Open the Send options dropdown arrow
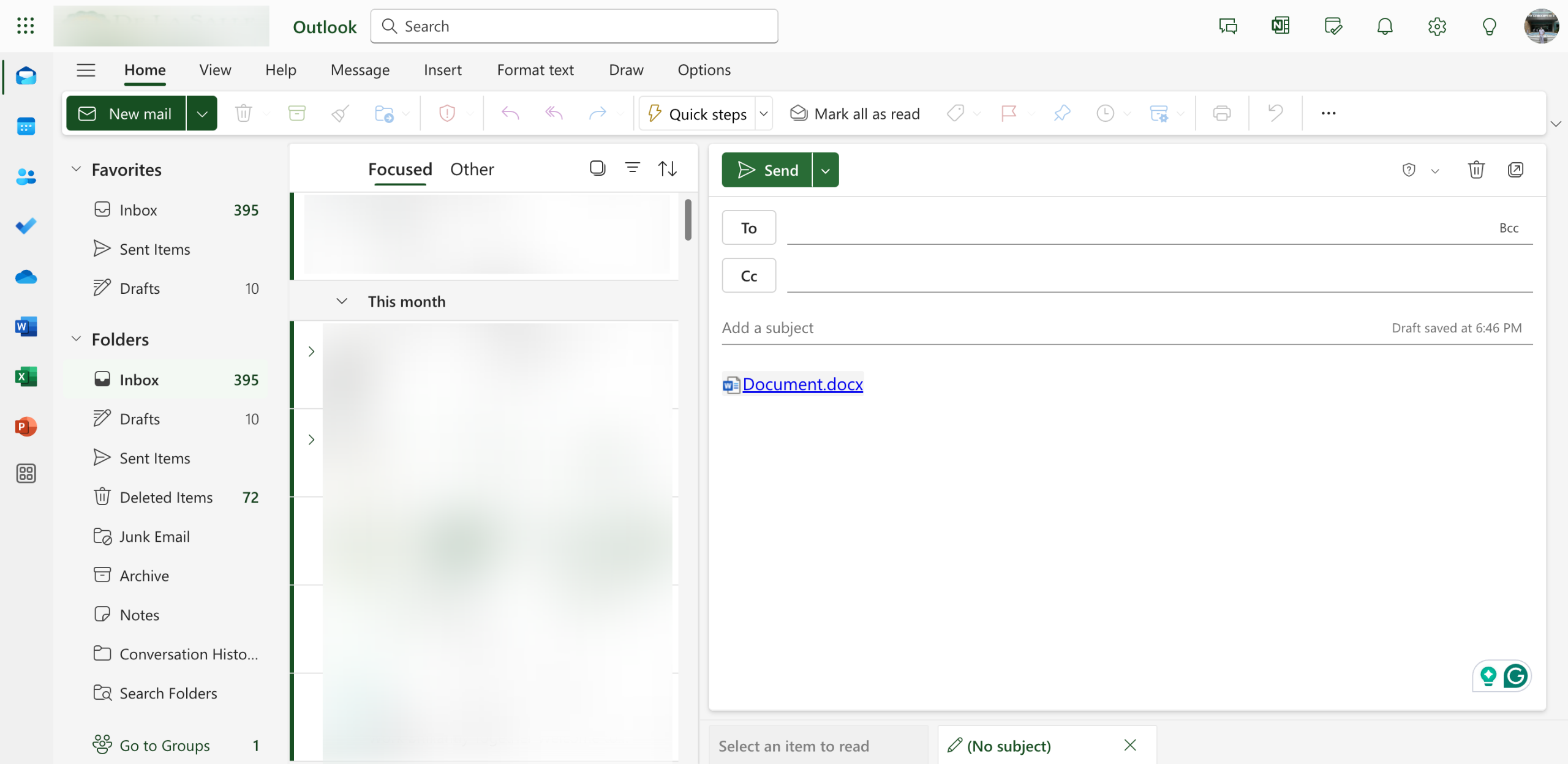Screen dimensions: 1568x764 click(x=826, y=170)
